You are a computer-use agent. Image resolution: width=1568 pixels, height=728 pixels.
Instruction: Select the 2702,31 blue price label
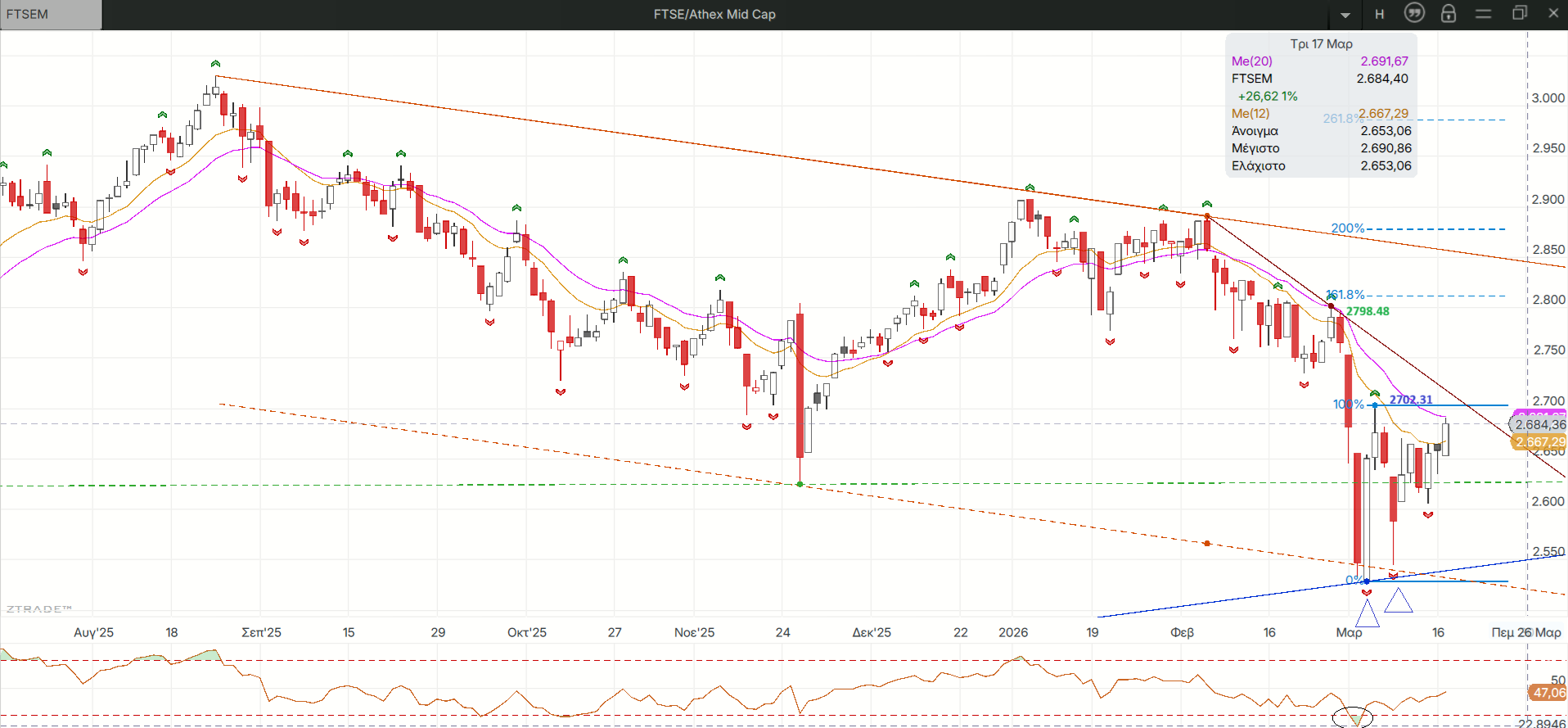tap(1411, 400)
